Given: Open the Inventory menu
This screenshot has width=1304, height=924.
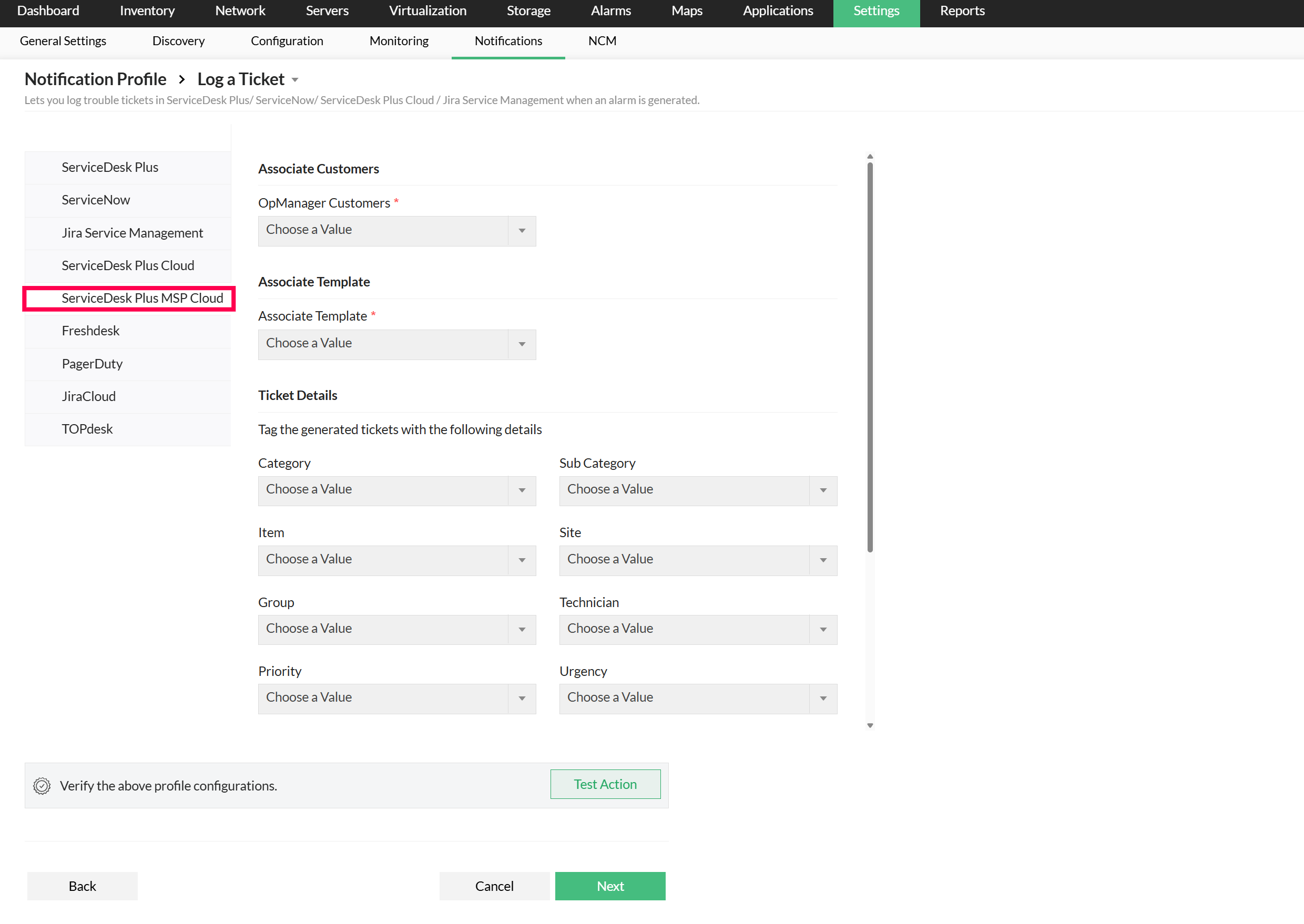Looking at the screenshot, I should pyautogui.click(x=147, y=11).
